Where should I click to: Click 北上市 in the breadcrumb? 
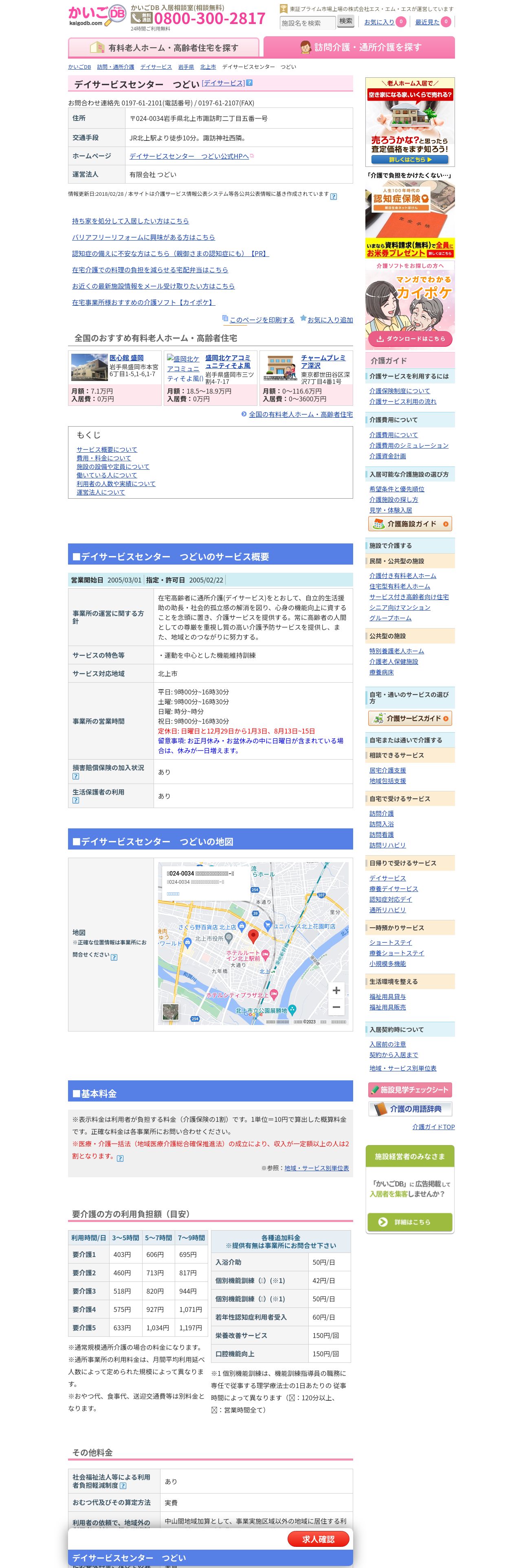point(208,67)
